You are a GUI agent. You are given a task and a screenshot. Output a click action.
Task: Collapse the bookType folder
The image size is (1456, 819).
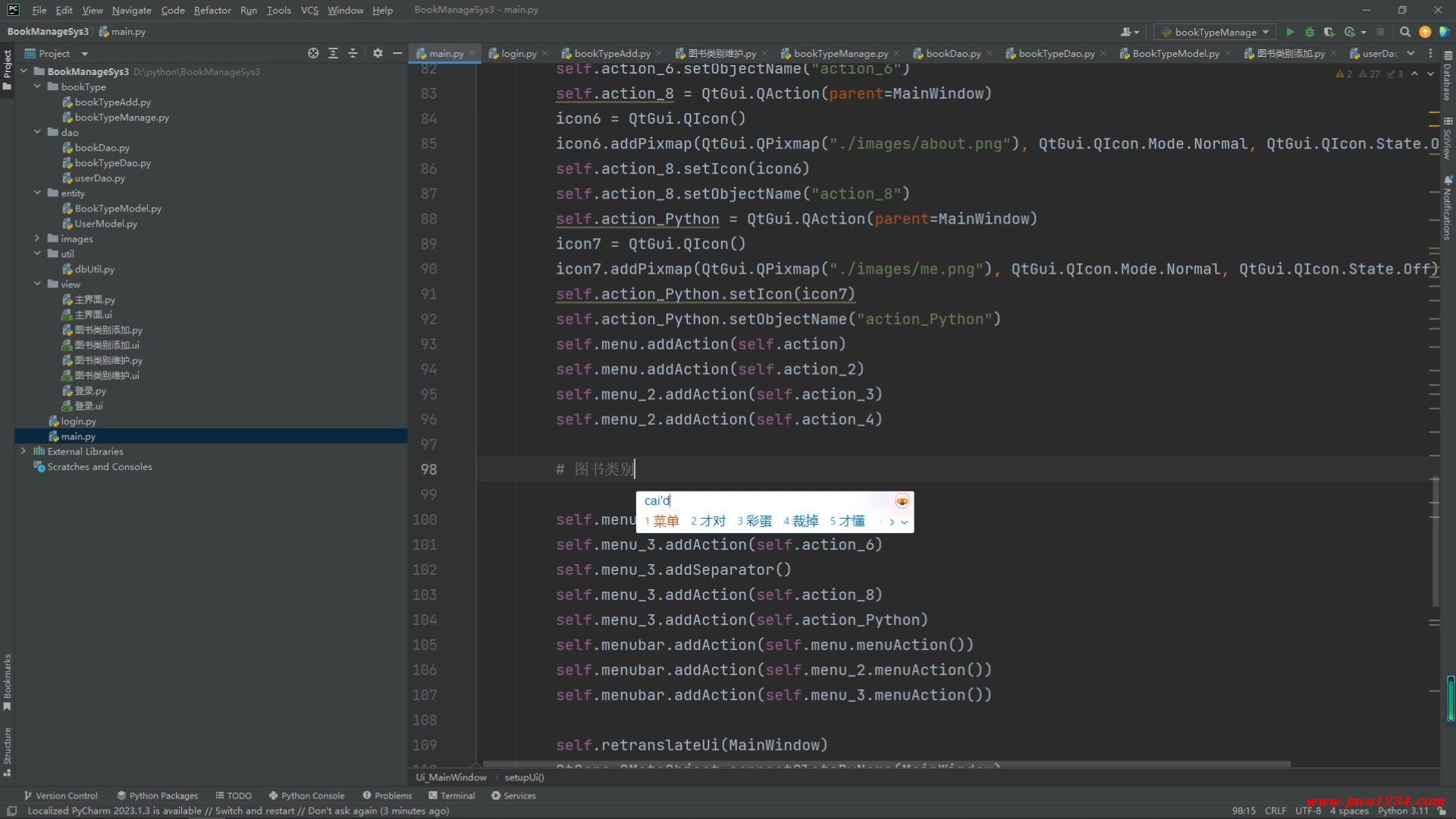click(37, 86)
